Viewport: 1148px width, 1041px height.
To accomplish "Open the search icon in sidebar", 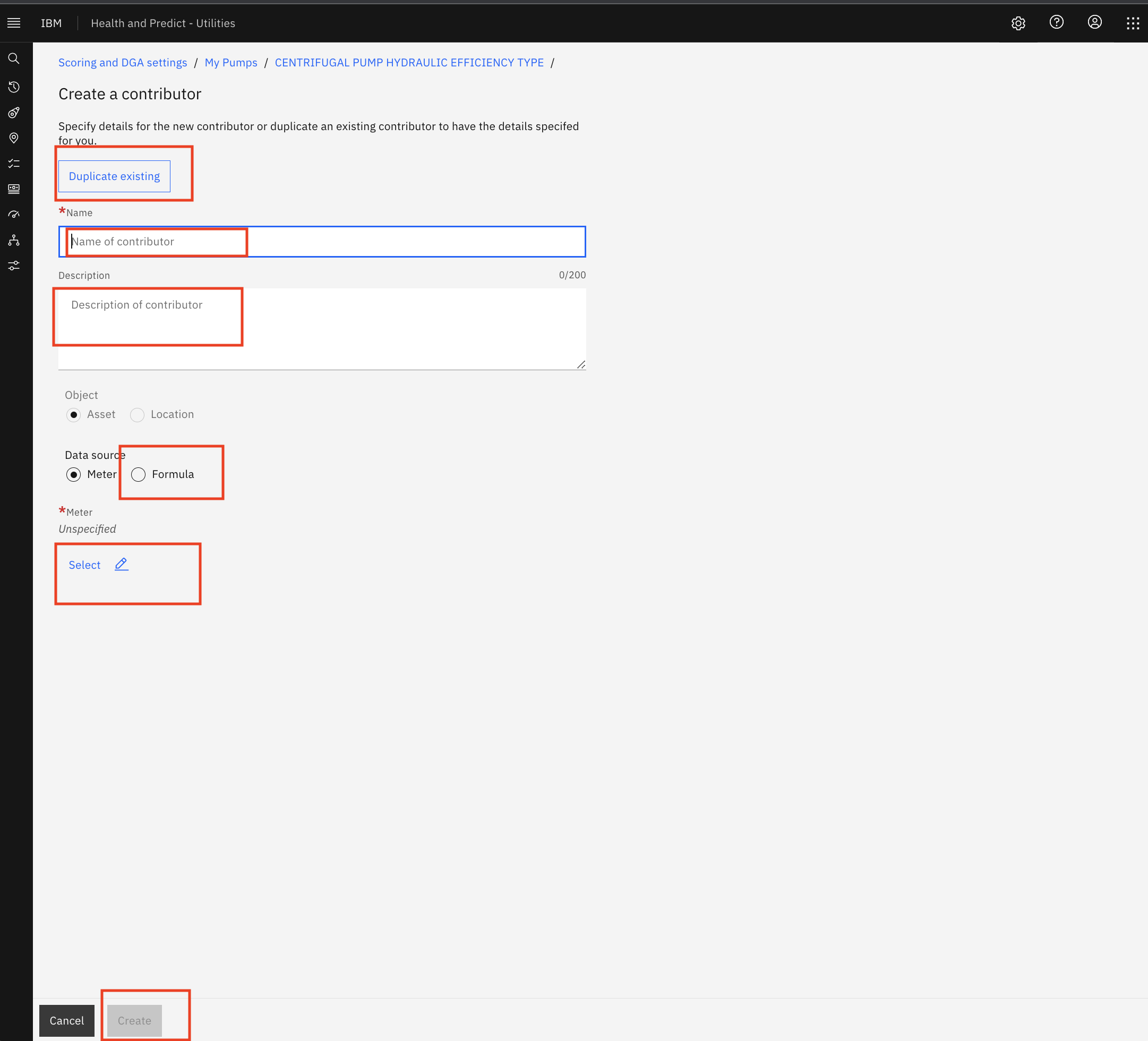I will (x=14, y=58).
